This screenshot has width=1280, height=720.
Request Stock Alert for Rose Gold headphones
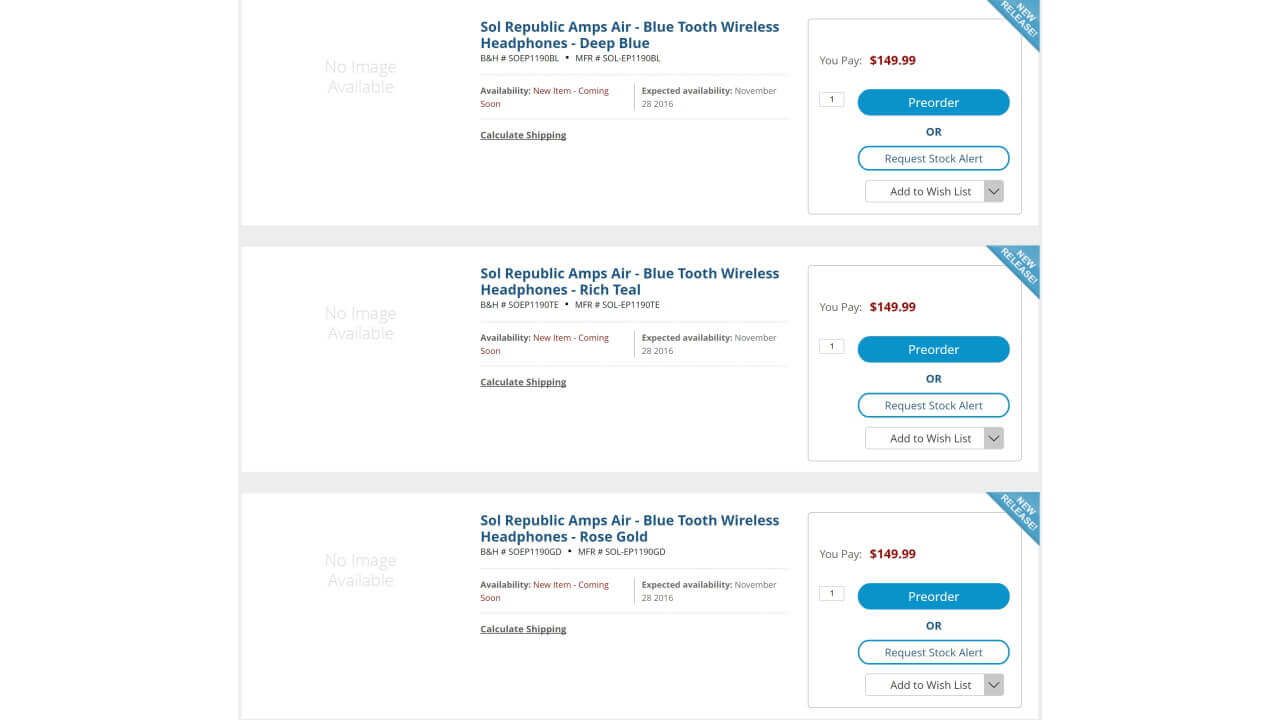[x=933, y=653]
